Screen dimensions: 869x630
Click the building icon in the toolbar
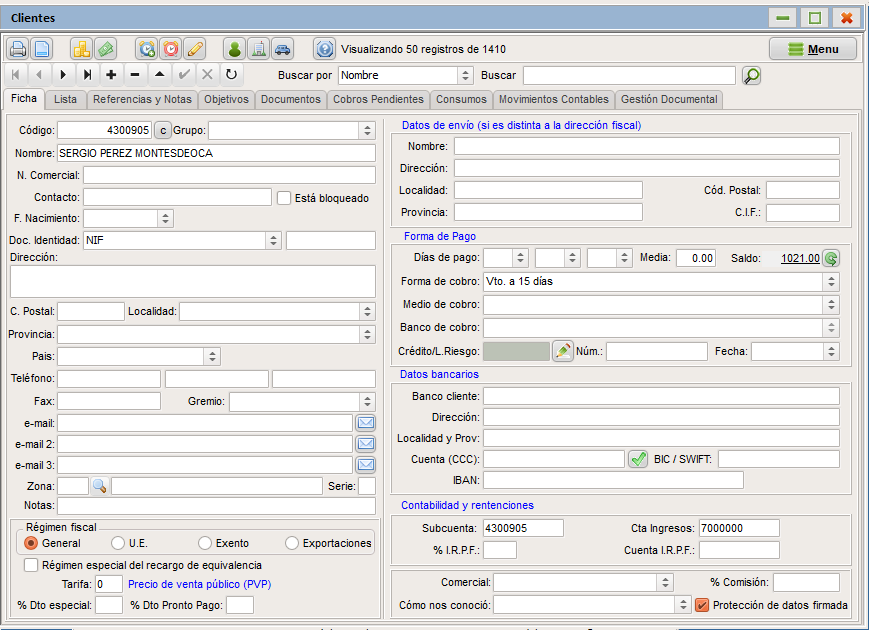258,49
